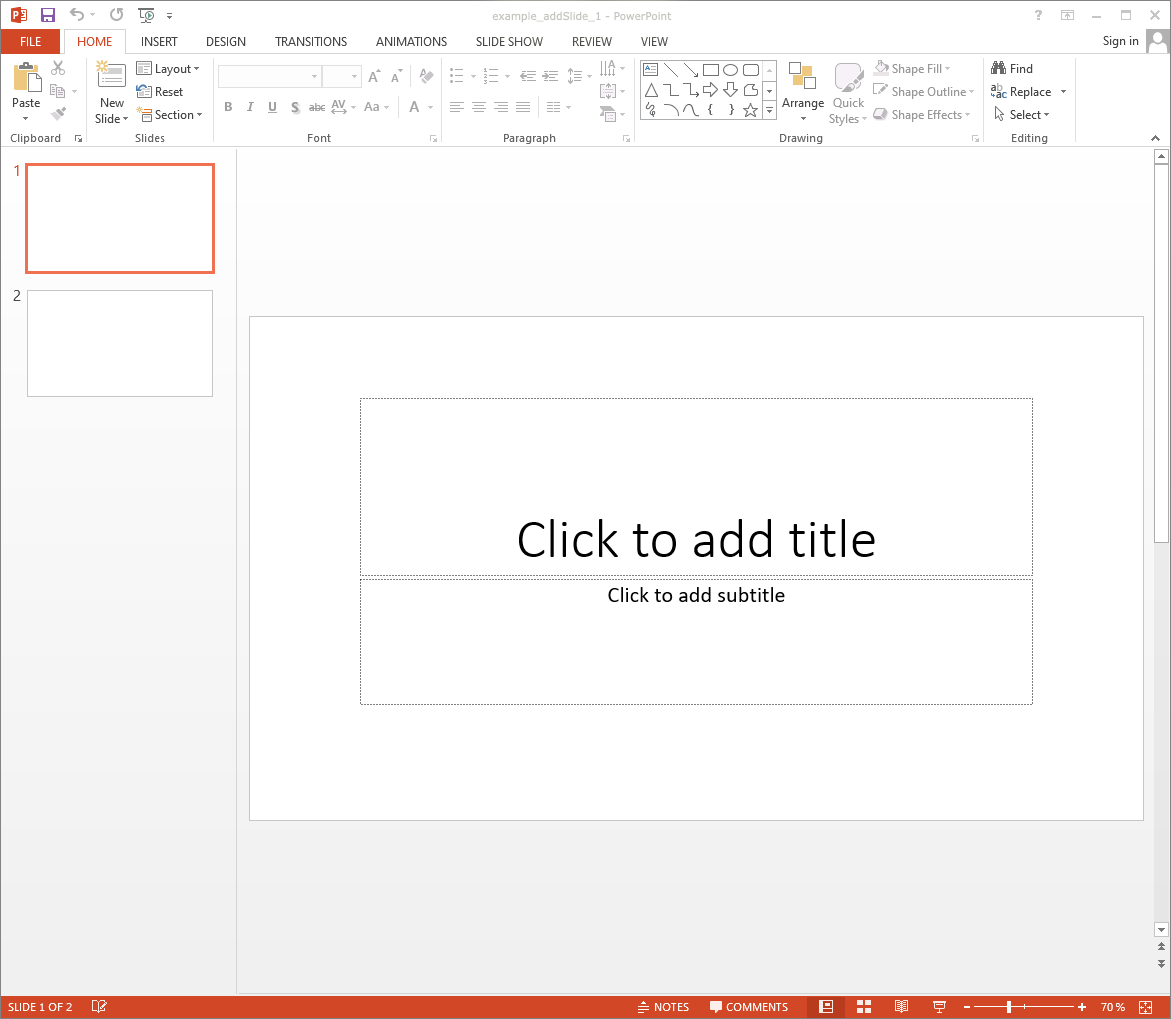Click the zoom slider handle

[1009, 1007]
